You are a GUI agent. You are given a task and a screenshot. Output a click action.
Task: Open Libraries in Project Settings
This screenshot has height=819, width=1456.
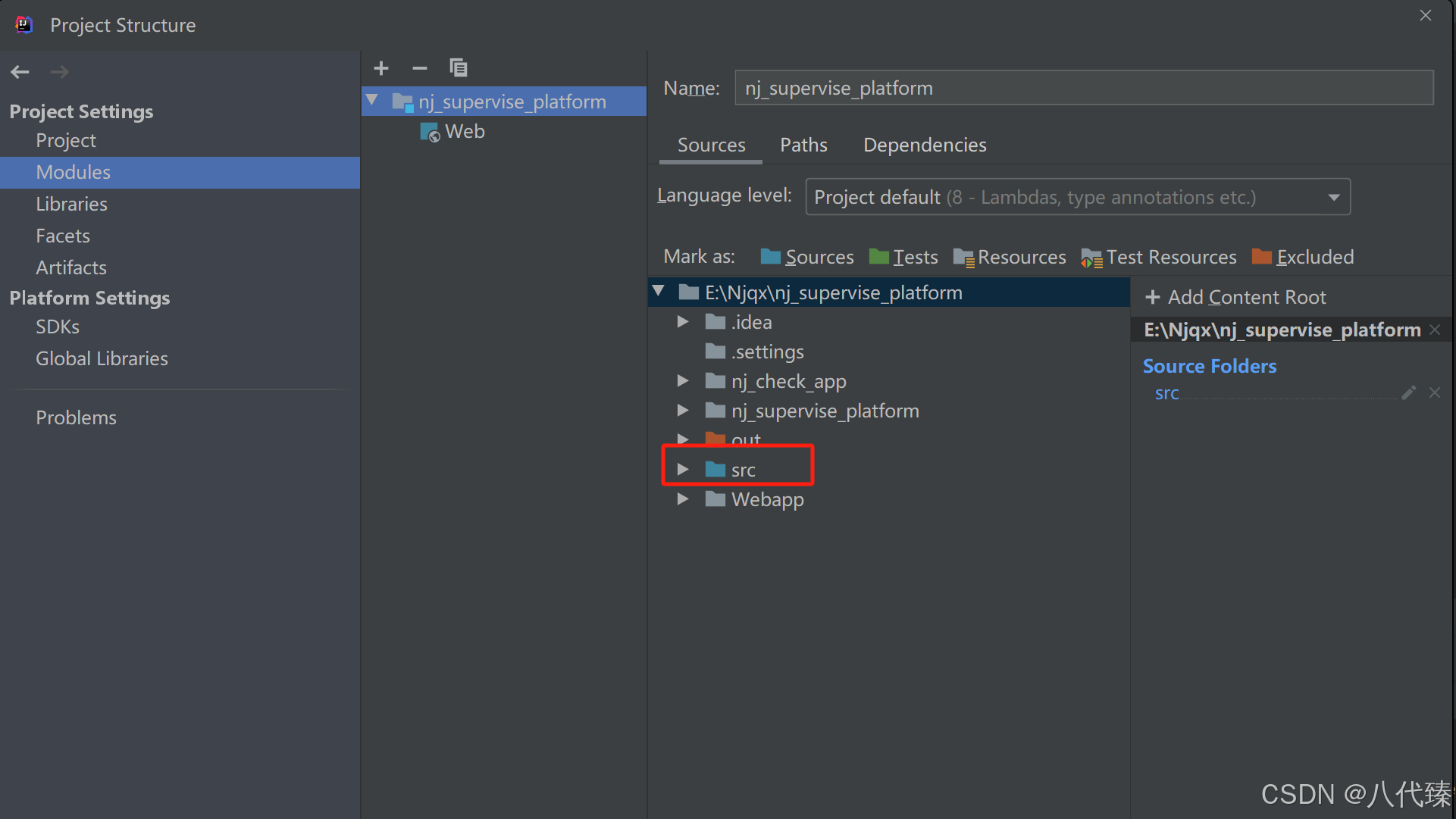pyautogui.click(x=71, y=204)
